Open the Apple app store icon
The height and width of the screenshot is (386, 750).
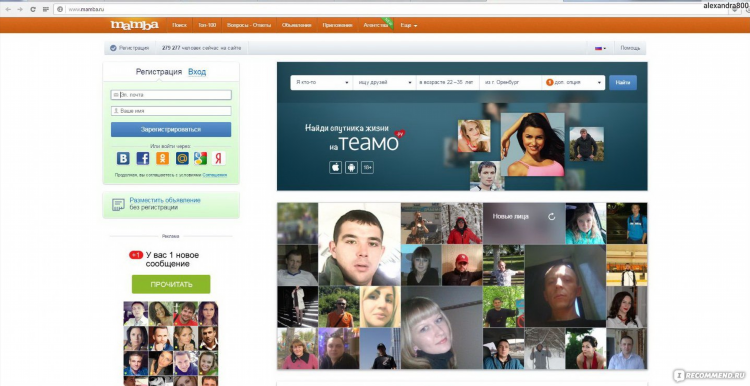tap(335, 167)
